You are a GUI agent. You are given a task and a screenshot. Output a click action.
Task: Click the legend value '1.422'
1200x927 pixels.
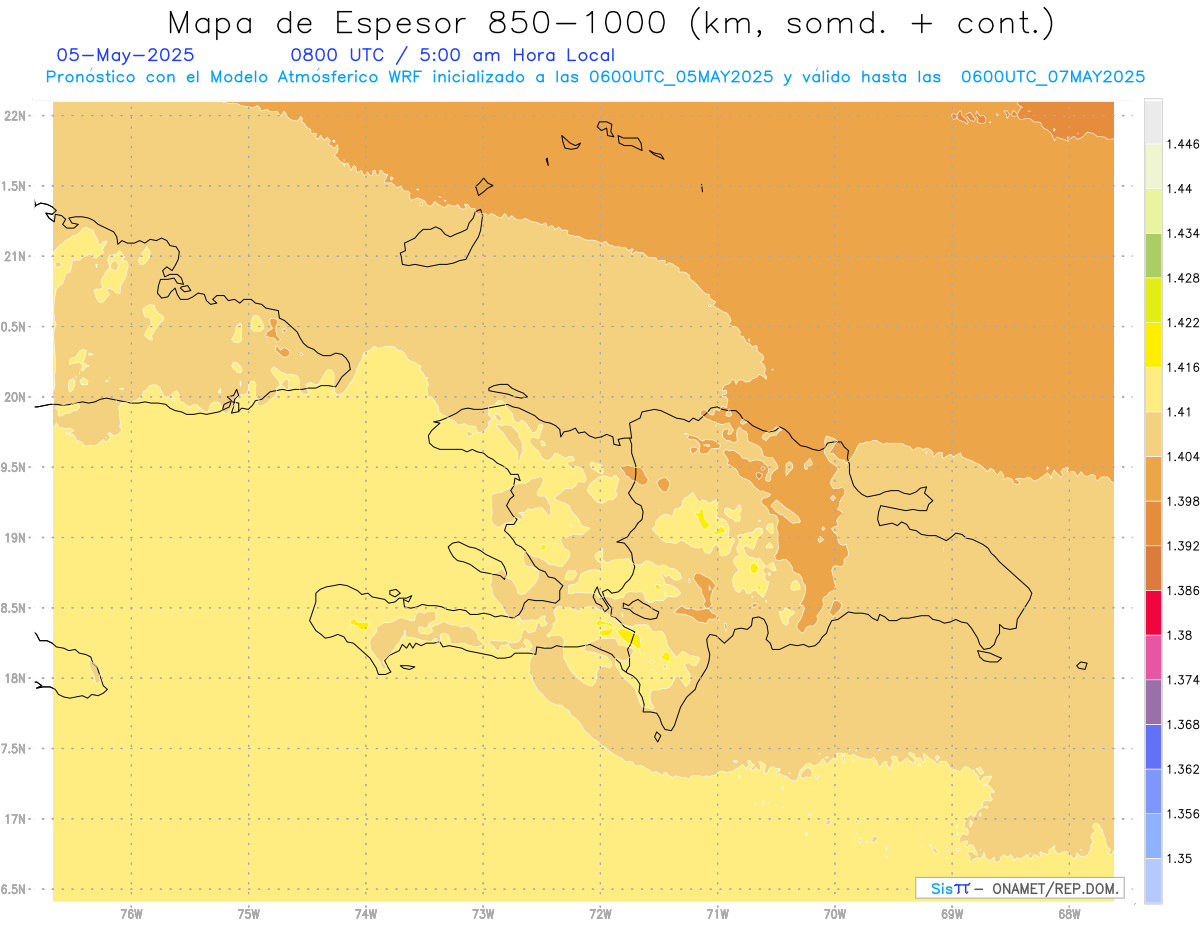[x=1182, y=323]
